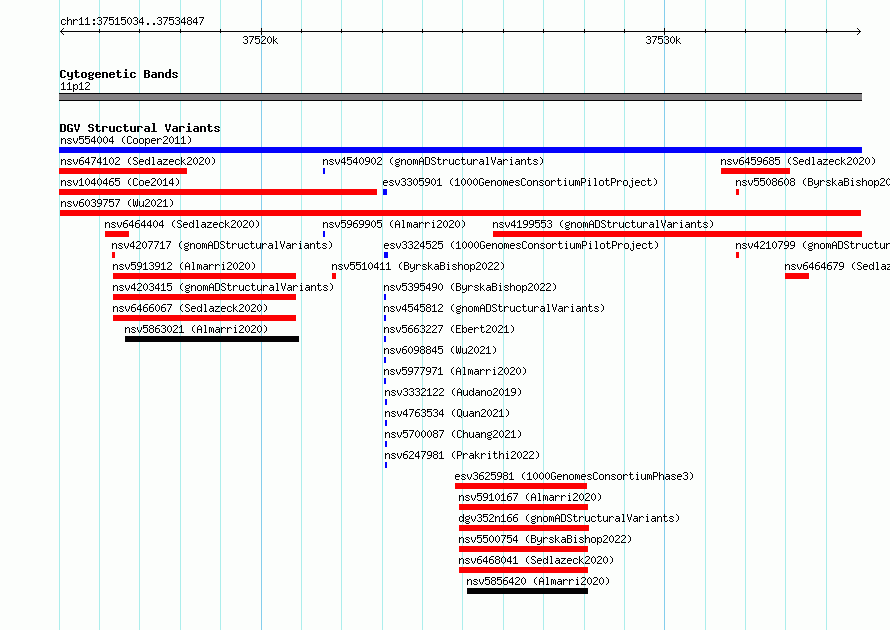
Task: Open nsv5969905 (Almarri2020) variant
Action: pyautogui.click(x=394, y=224)
